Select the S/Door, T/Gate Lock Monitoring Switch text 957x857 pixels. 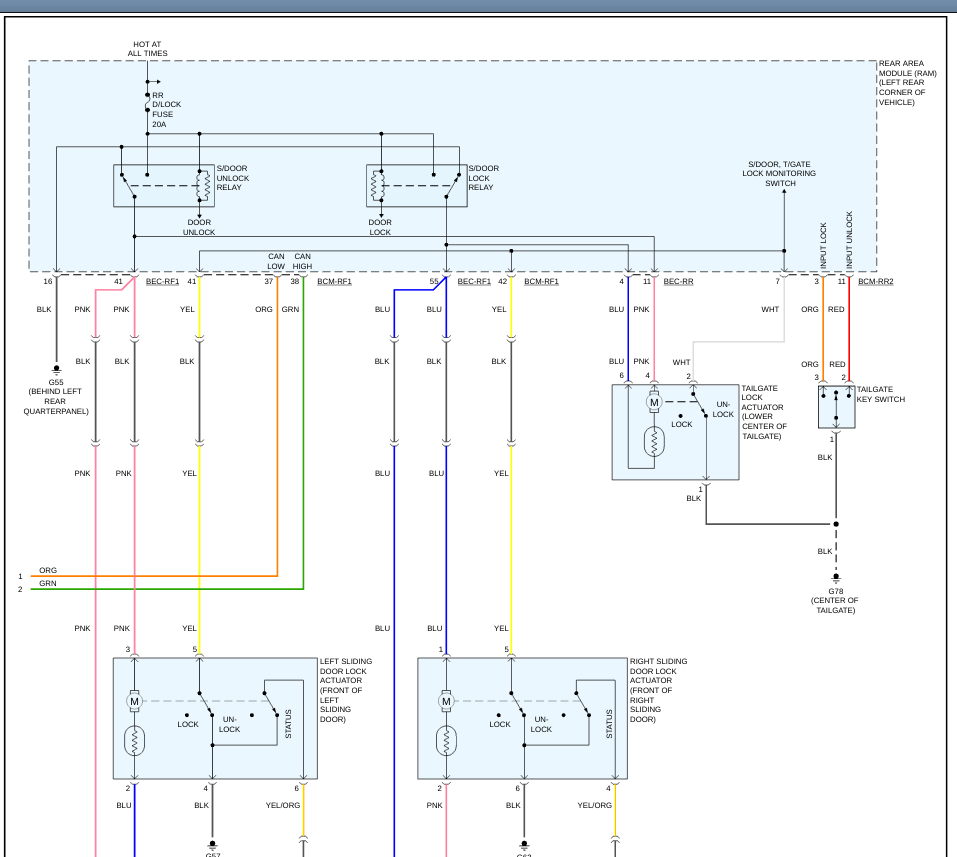(x=779, y=174)
